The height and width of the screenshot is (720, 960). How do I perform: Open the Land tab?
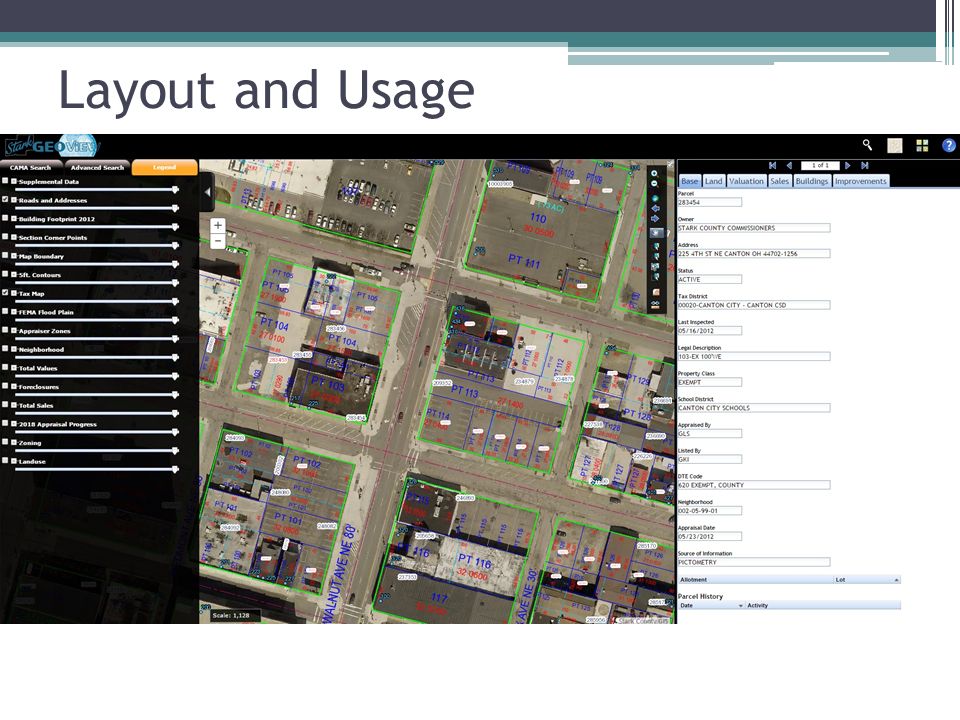click(x=713, y=181)
